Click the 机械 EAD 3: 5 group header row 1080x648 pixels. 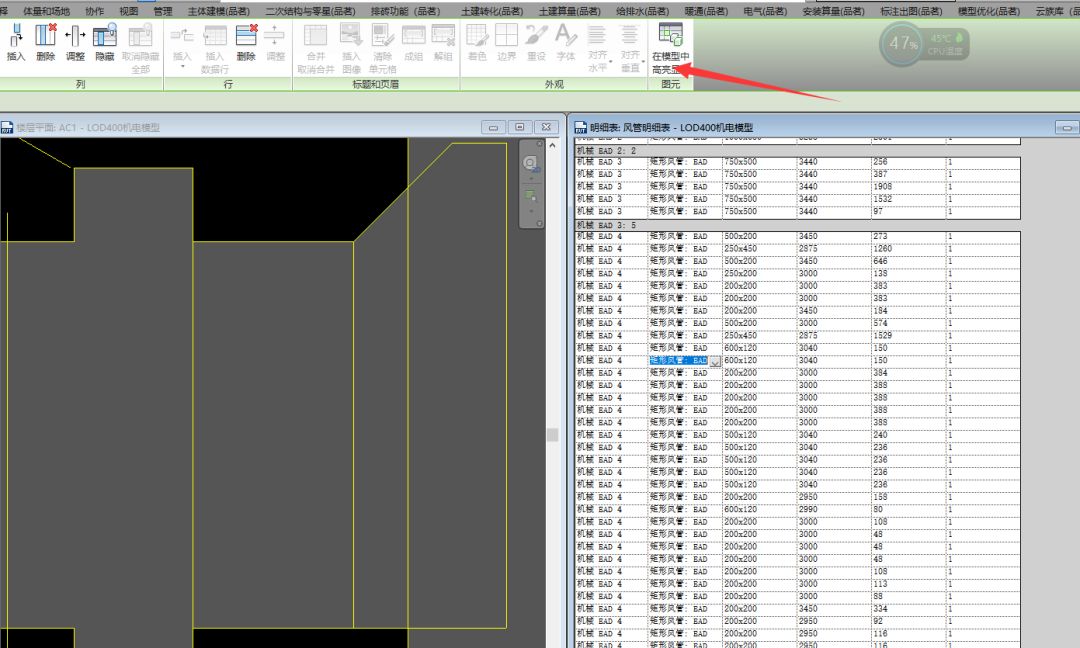pos(797,225)
